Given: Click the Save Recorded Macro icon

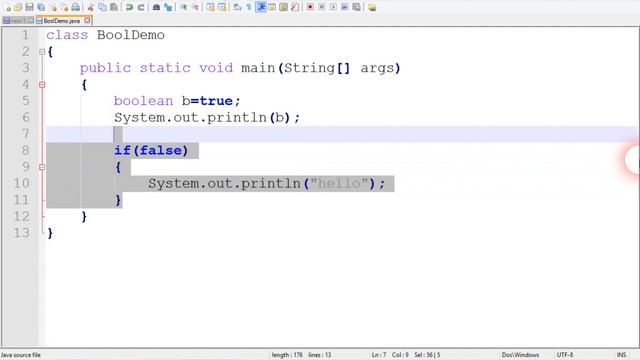Looking at the screenshot, I should (x=356, y=7).
